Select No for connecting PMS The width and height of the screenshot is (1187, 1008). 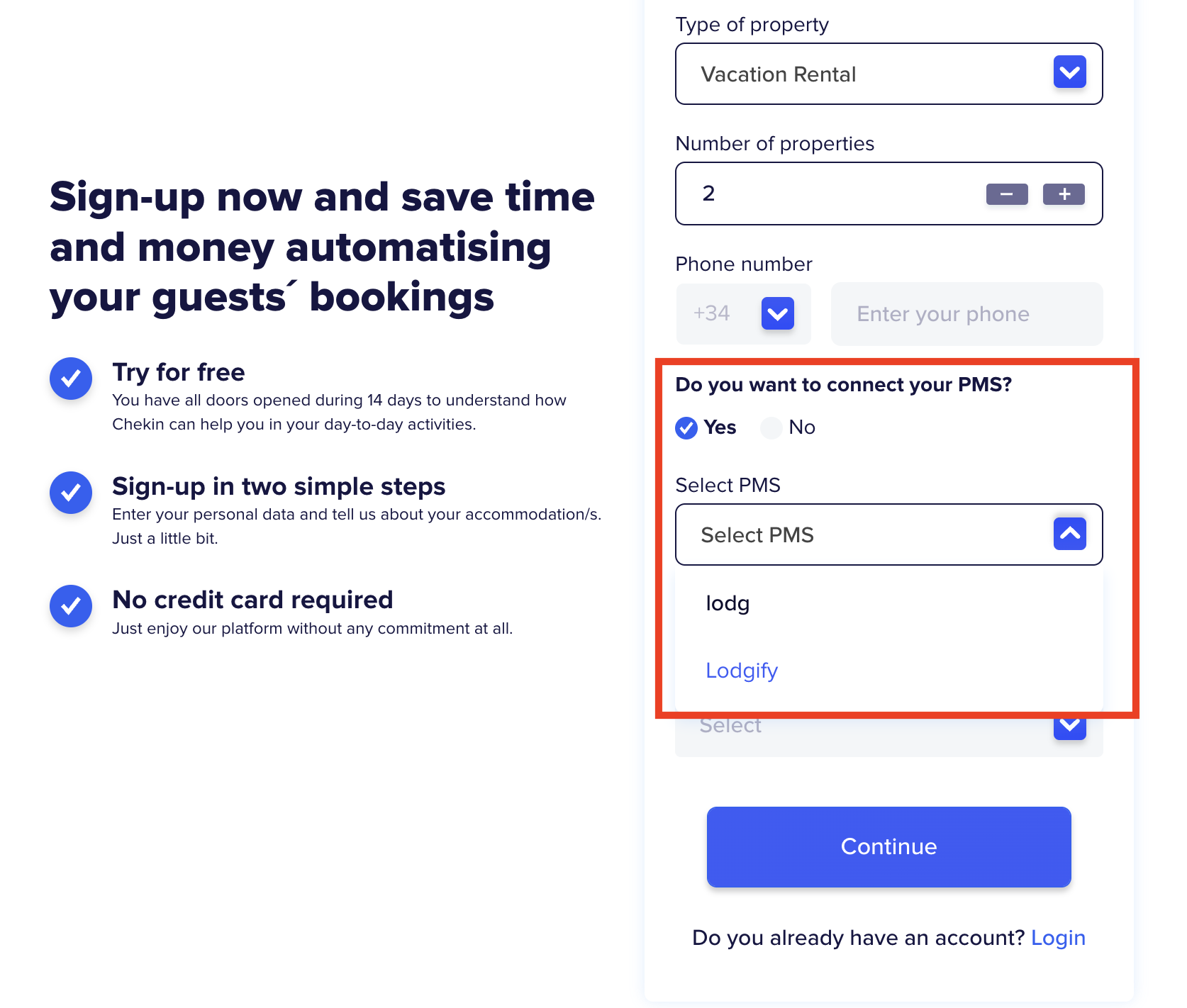(771, 428)
